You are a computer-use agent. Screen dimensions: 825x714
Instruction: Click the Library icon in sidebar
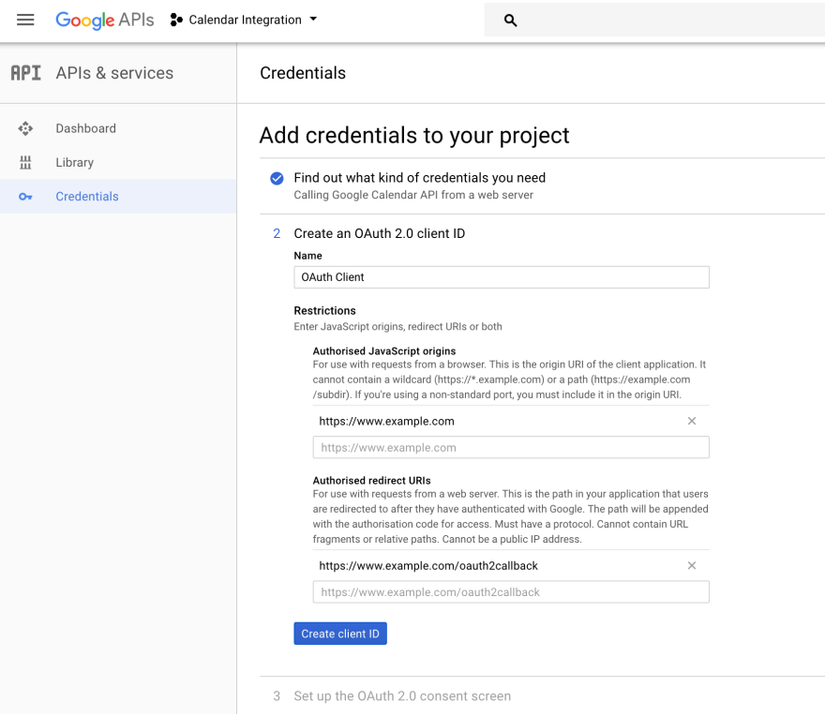coord(26,162)
